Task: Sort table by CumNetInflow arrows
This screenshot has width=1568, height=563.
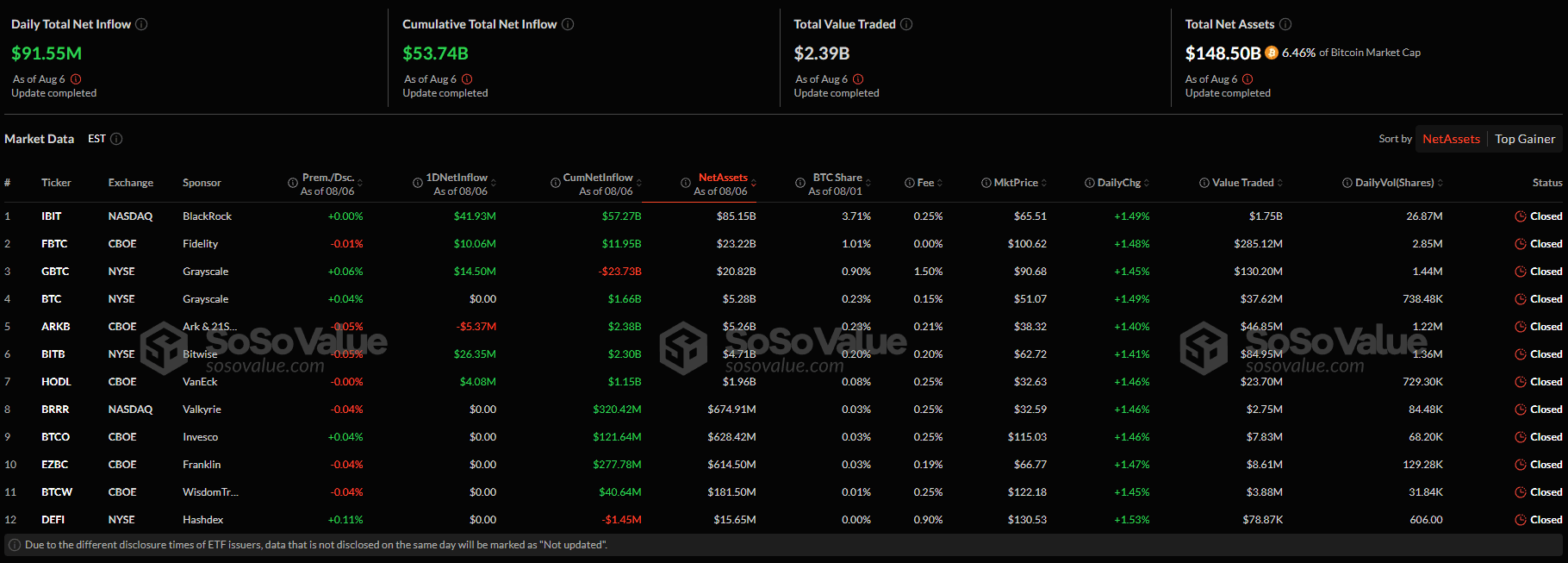Action: pos(638,183)
